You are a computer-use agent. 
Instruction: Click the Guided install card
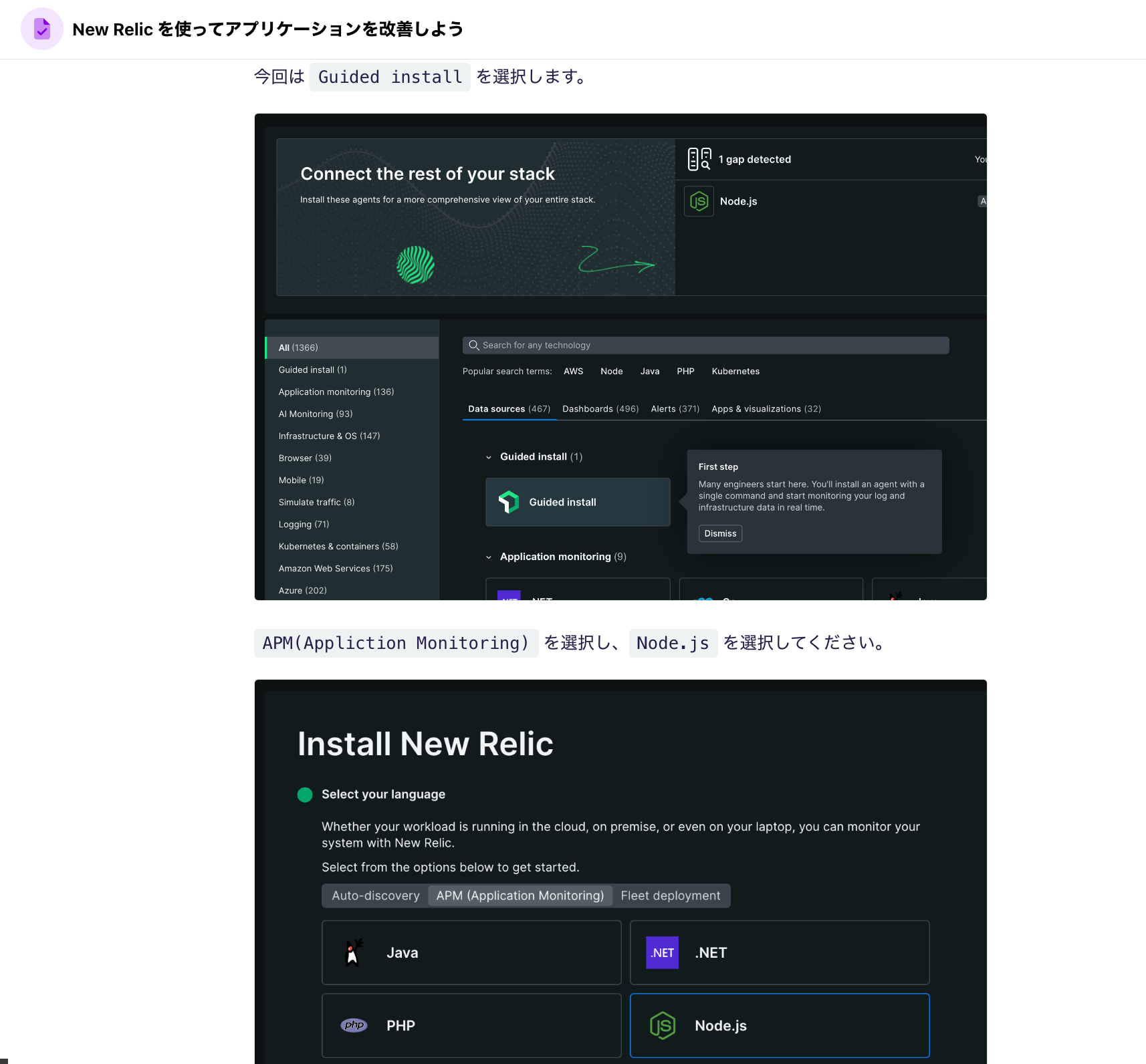pyautogui.click(x=578, y=502)
